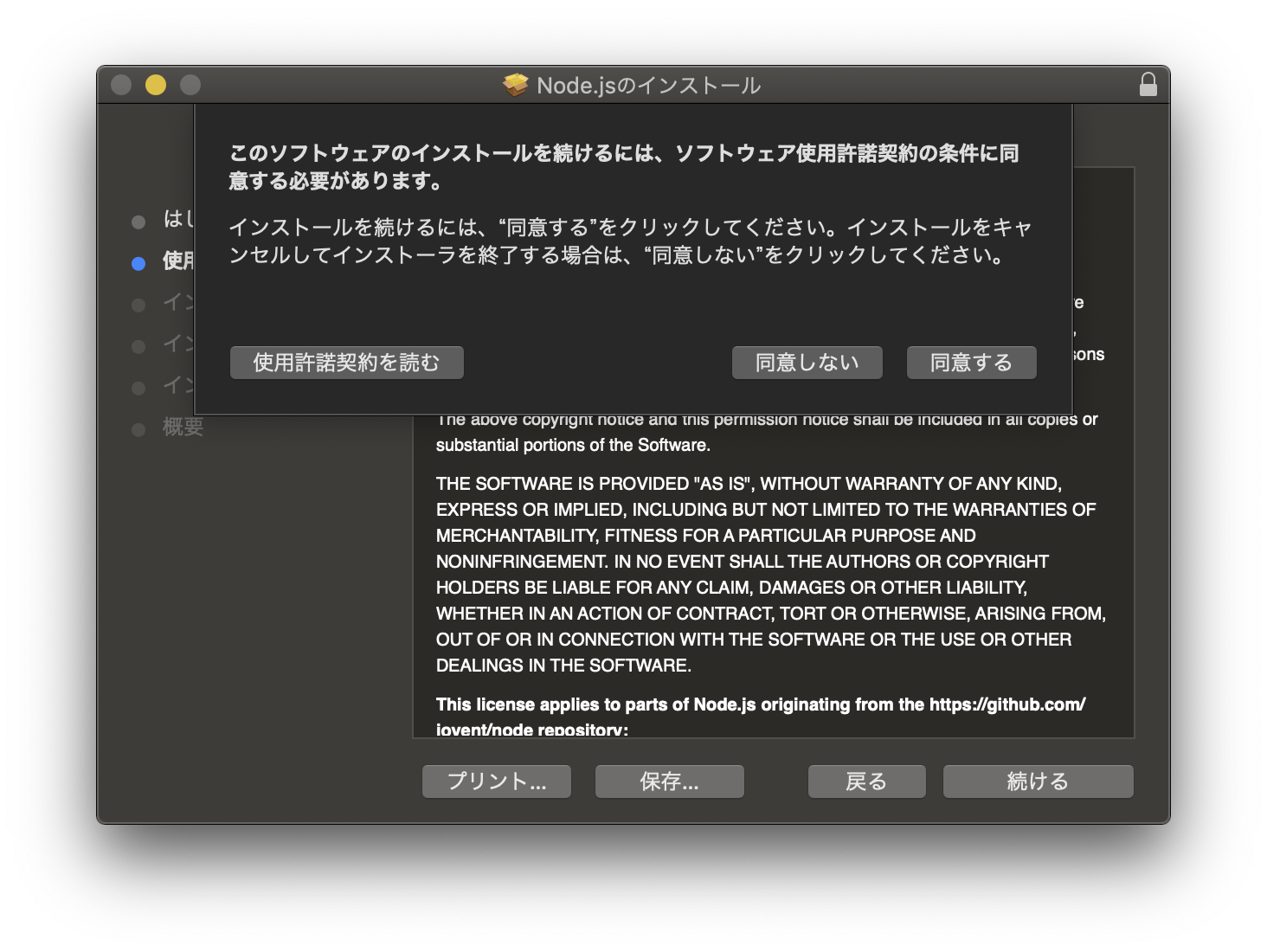
Task: Click the 同意する (Agree) button
Action: [971, 363]
